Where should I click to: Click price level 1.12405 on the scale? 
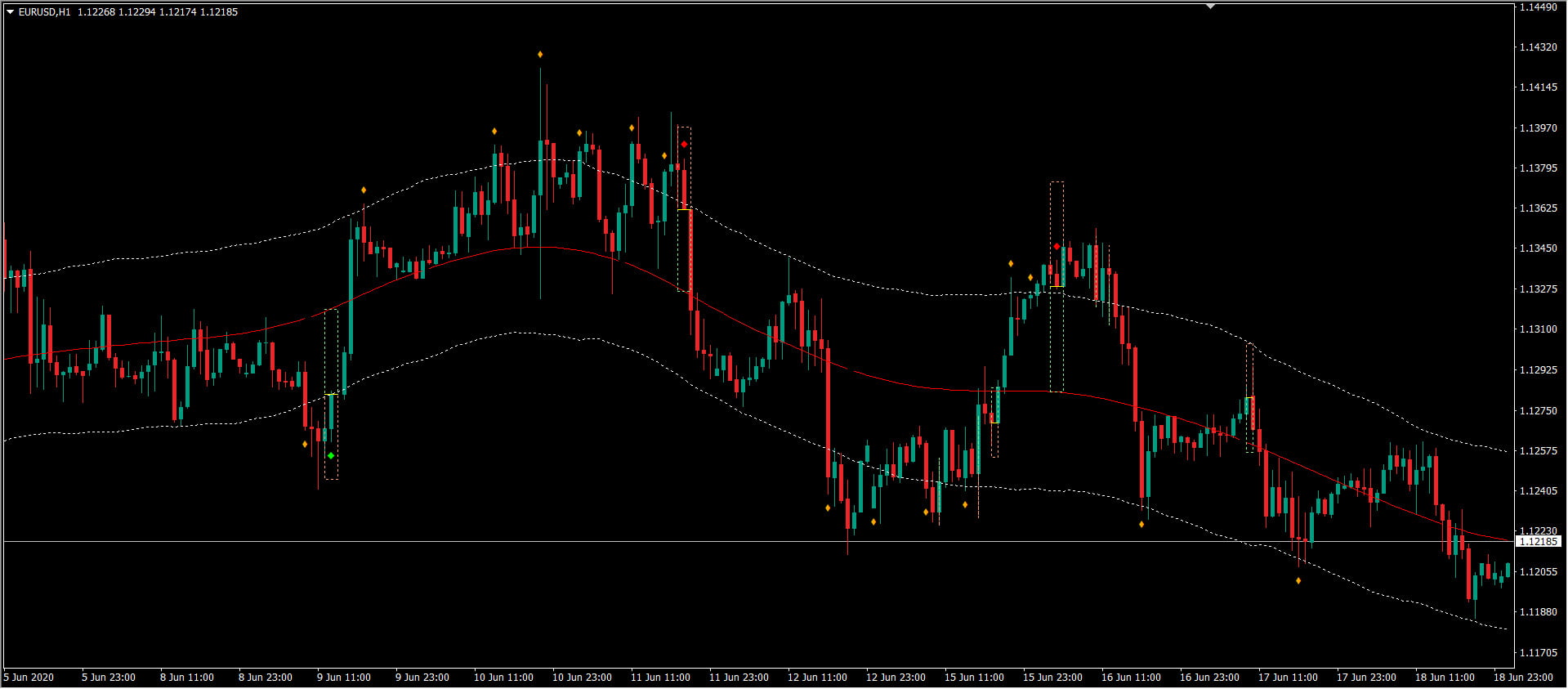1539,491
